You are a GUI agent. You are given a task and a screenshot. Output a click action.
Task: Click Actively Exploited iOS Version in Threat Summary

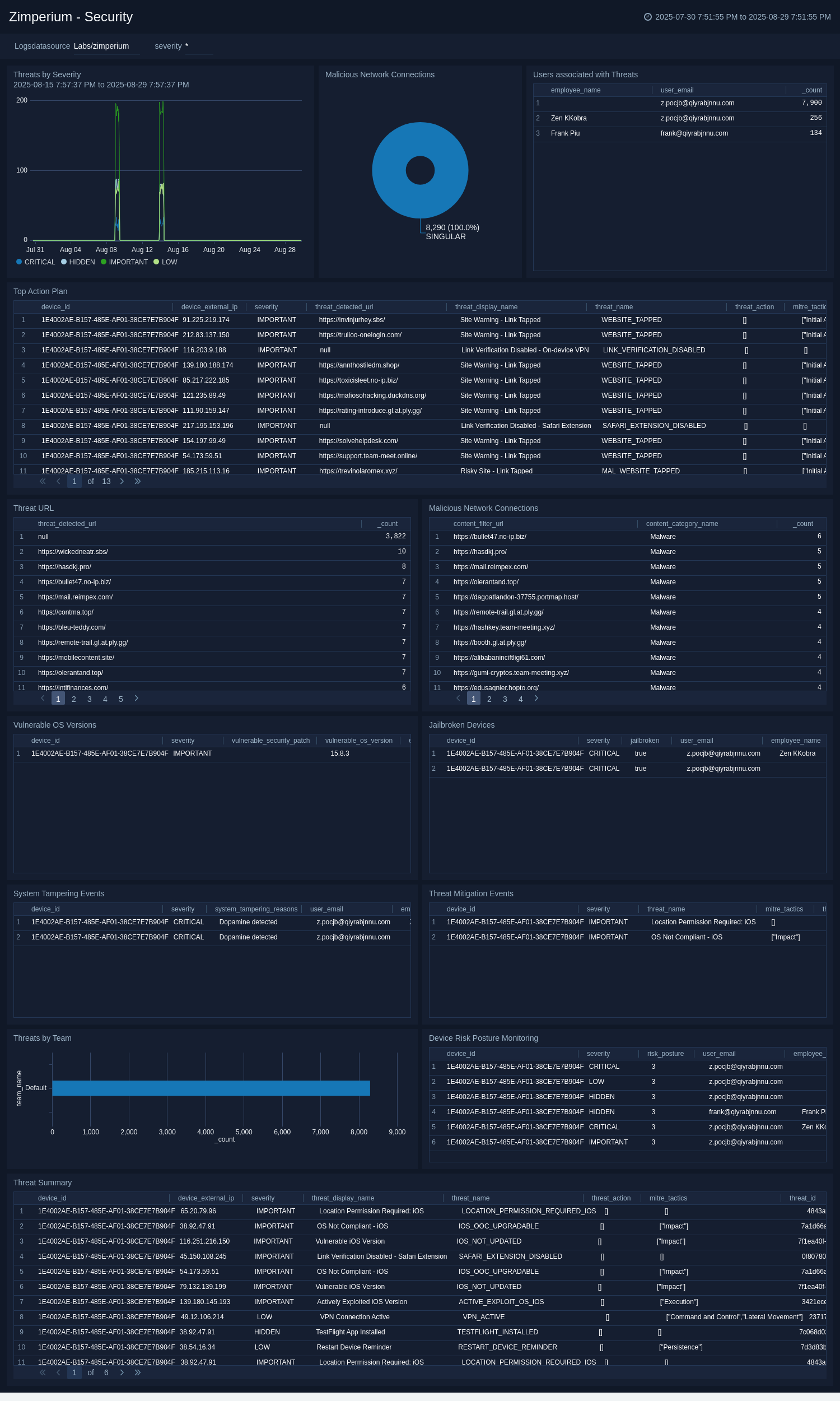coord(362,1302)
